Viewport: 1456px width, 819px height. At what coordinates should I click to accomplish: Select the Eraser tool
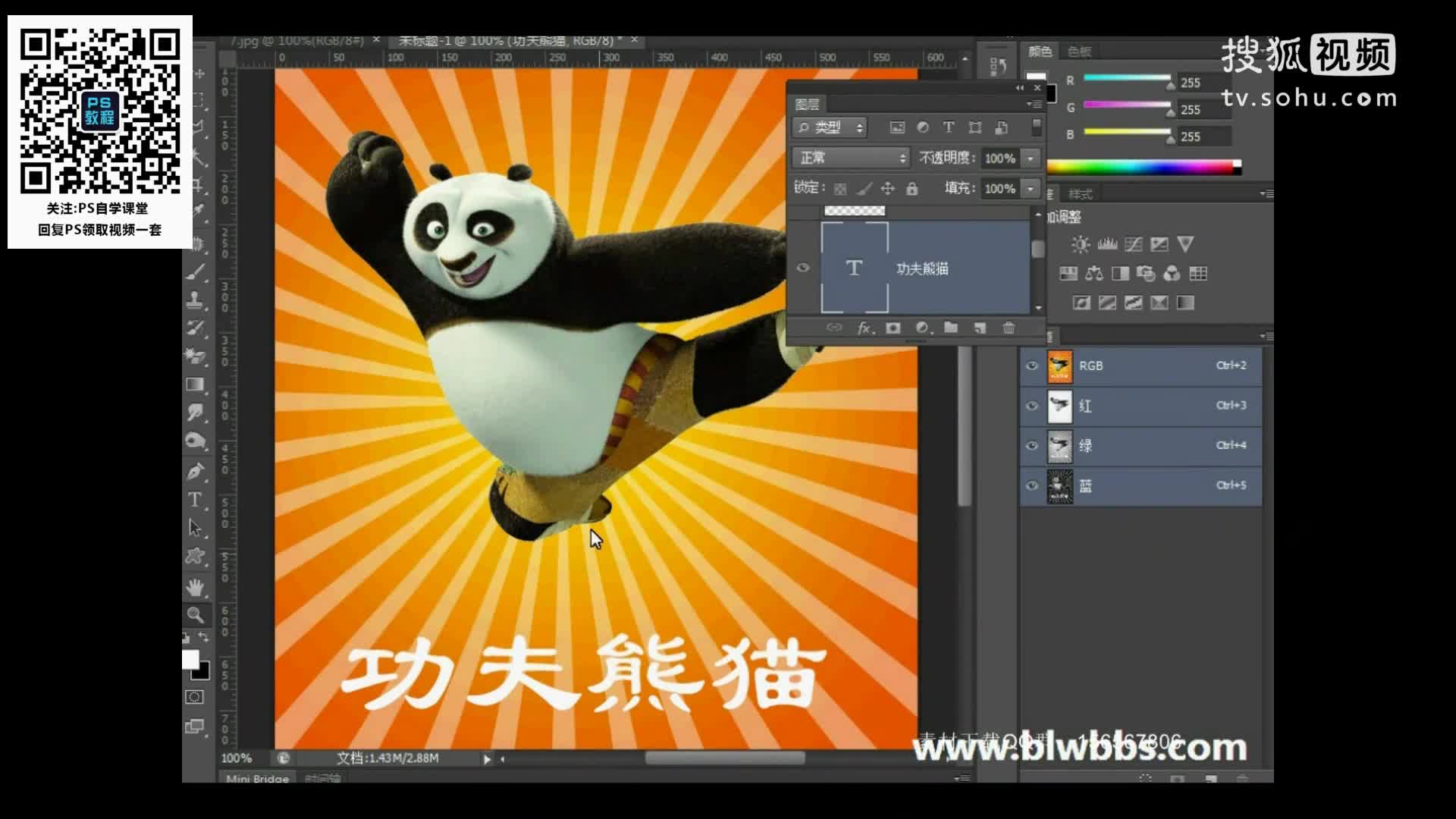tap(196, 356)
